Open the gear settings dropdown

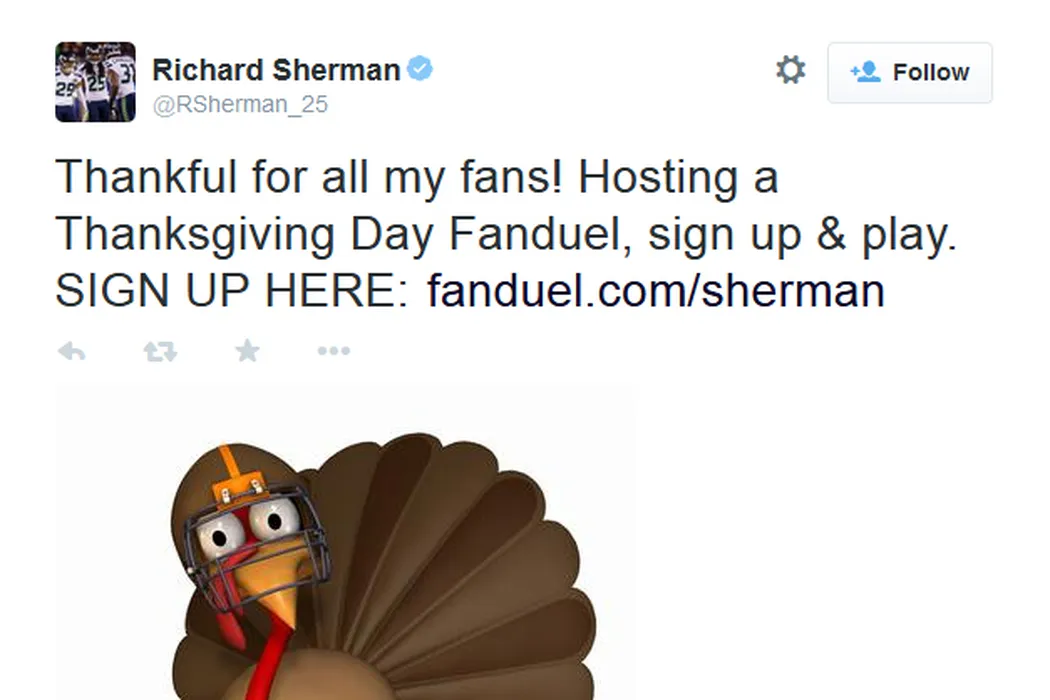pyautogui.click(x=790, y=70)
